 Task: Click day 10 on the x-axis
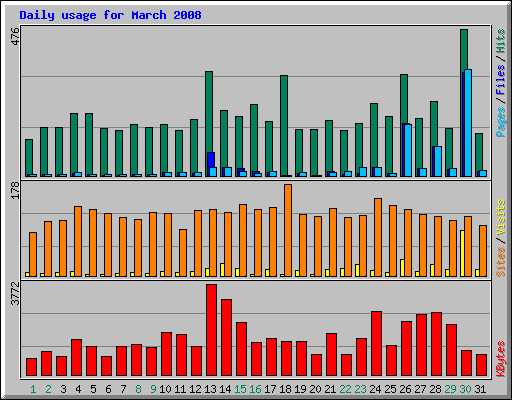pyautogui.click(x=165, y=389)
